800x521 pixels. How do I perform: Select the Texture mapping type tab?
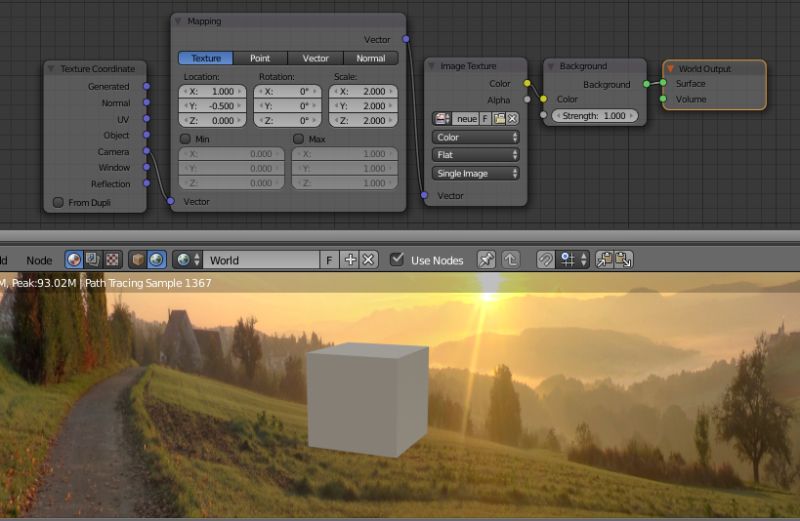coord(206,58)
